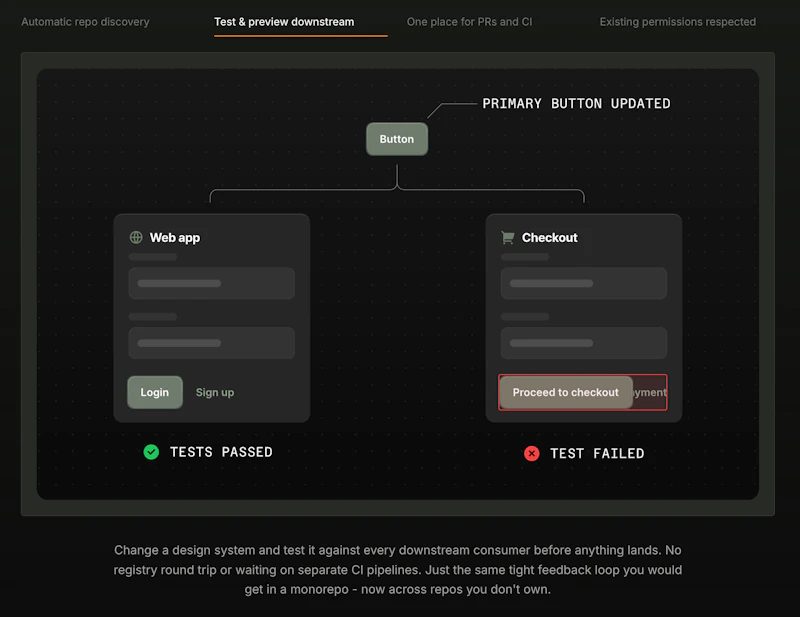
Task: Click the Login button in Web app
Action: tap(155, 392)
